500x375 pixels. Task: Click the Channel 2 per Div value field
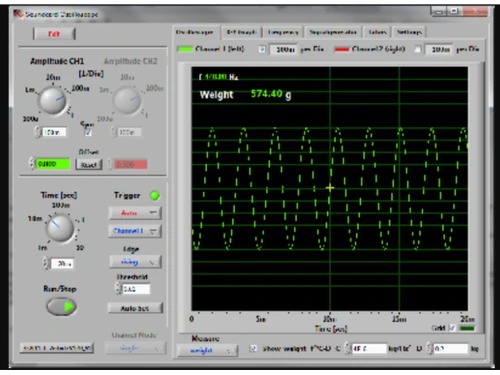439,50
